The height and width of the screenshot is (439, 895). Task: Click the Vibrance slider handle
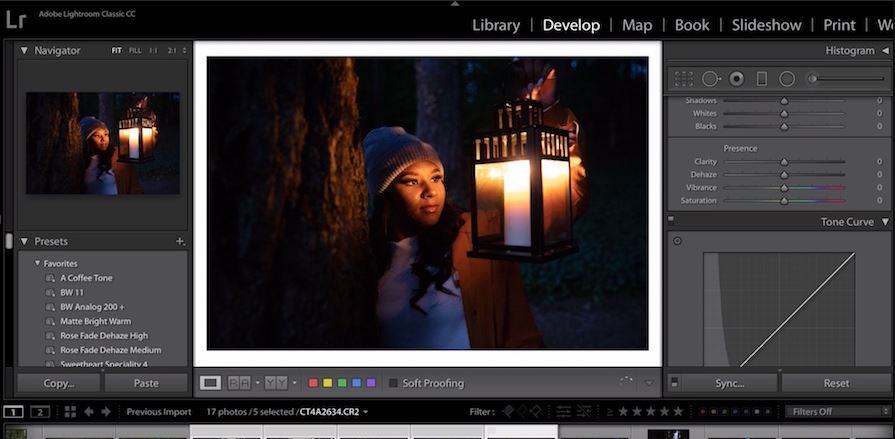click(x=784, y=188)
